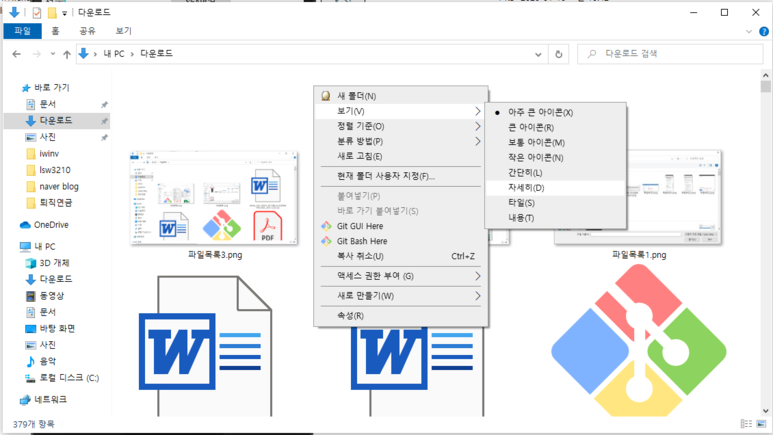Select the 파일목록3.png thumbnail

click(214, 198)
